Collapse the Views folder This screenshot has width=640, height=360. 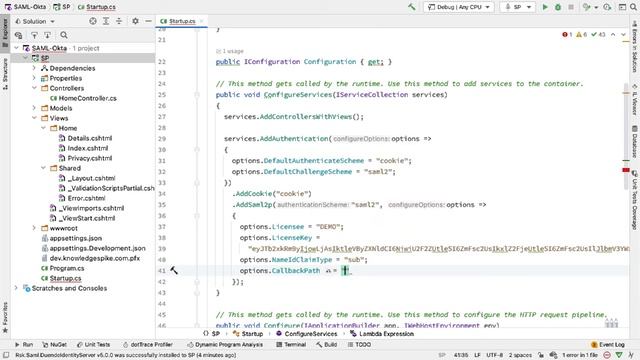34,118
